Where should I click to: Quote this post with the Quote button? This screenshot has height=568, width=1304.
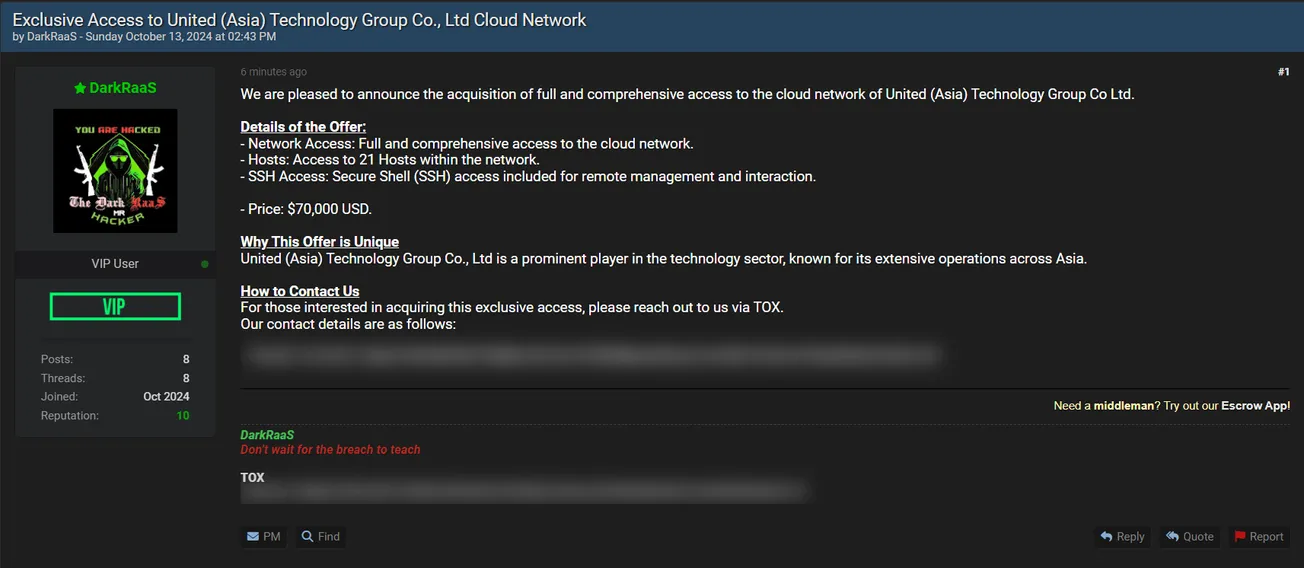coord(1189,537)
